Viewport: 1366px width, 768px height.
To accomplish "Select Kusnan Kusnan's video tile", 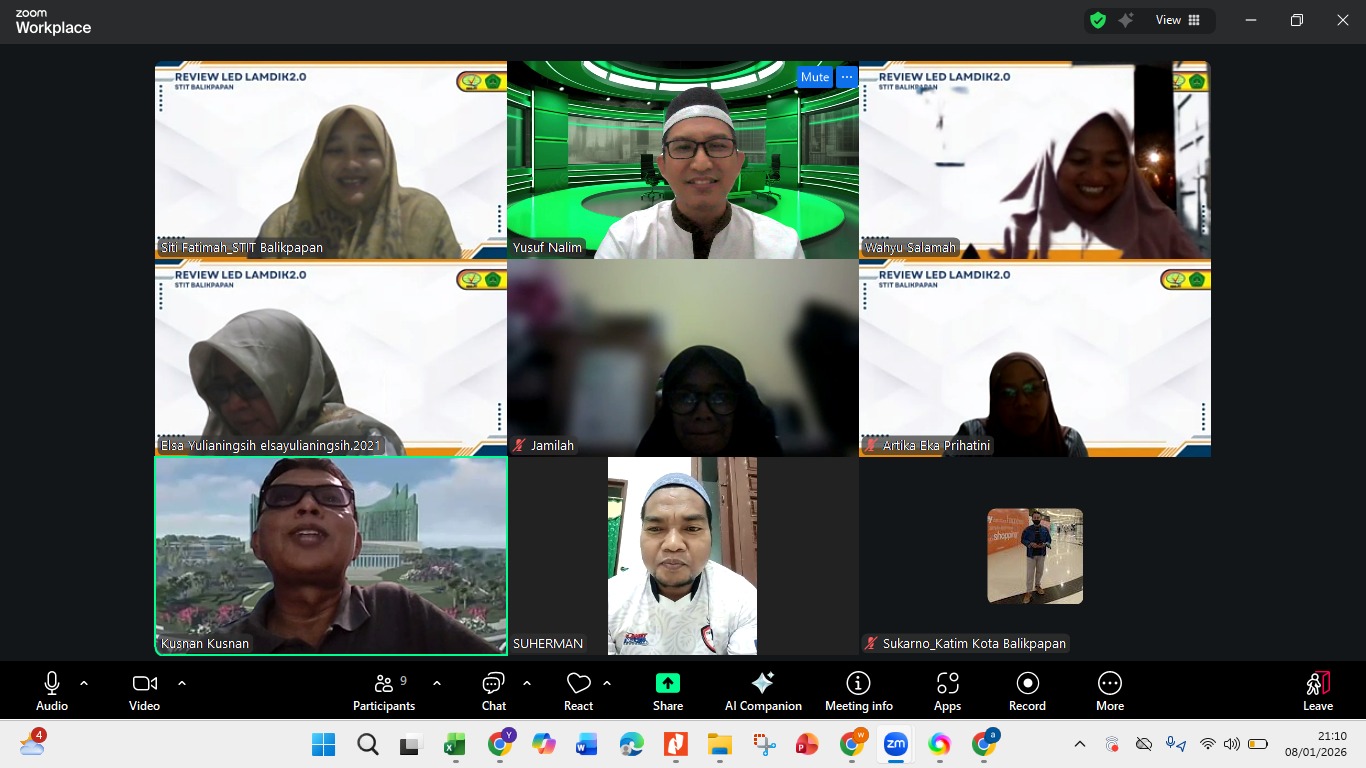I will pos(330,555).
